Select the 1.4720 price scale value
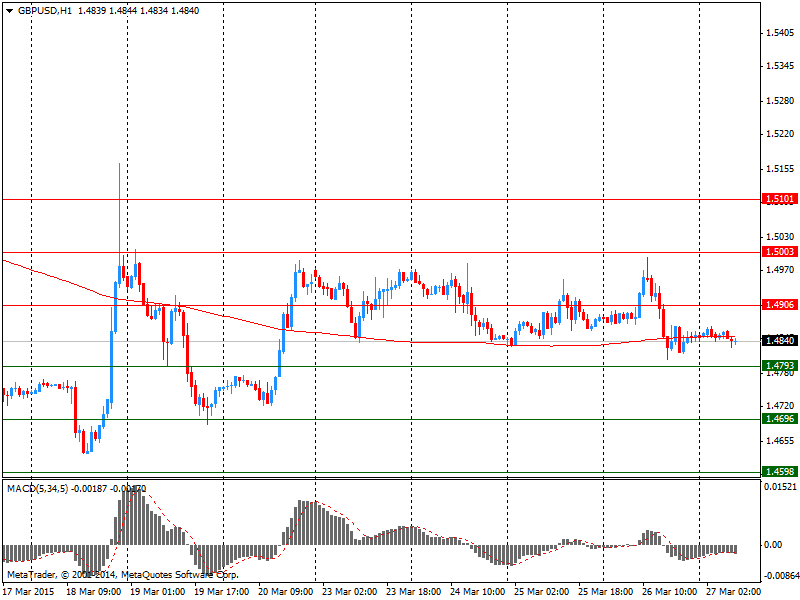The height and width of the screenshot is (600, 800). pos(780,406)
